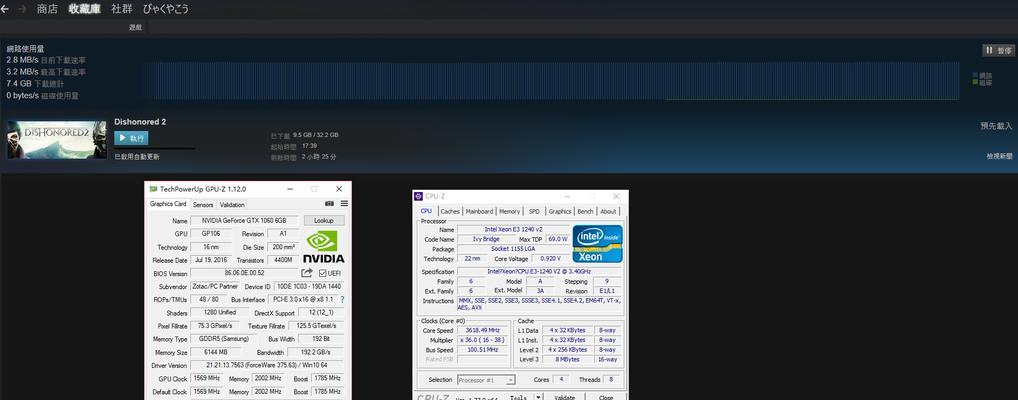The width and height of the screenshot is (1018, 400).
Task: Click the Specification CPU E3-1240 V2 value
Action: pos(540,271)
